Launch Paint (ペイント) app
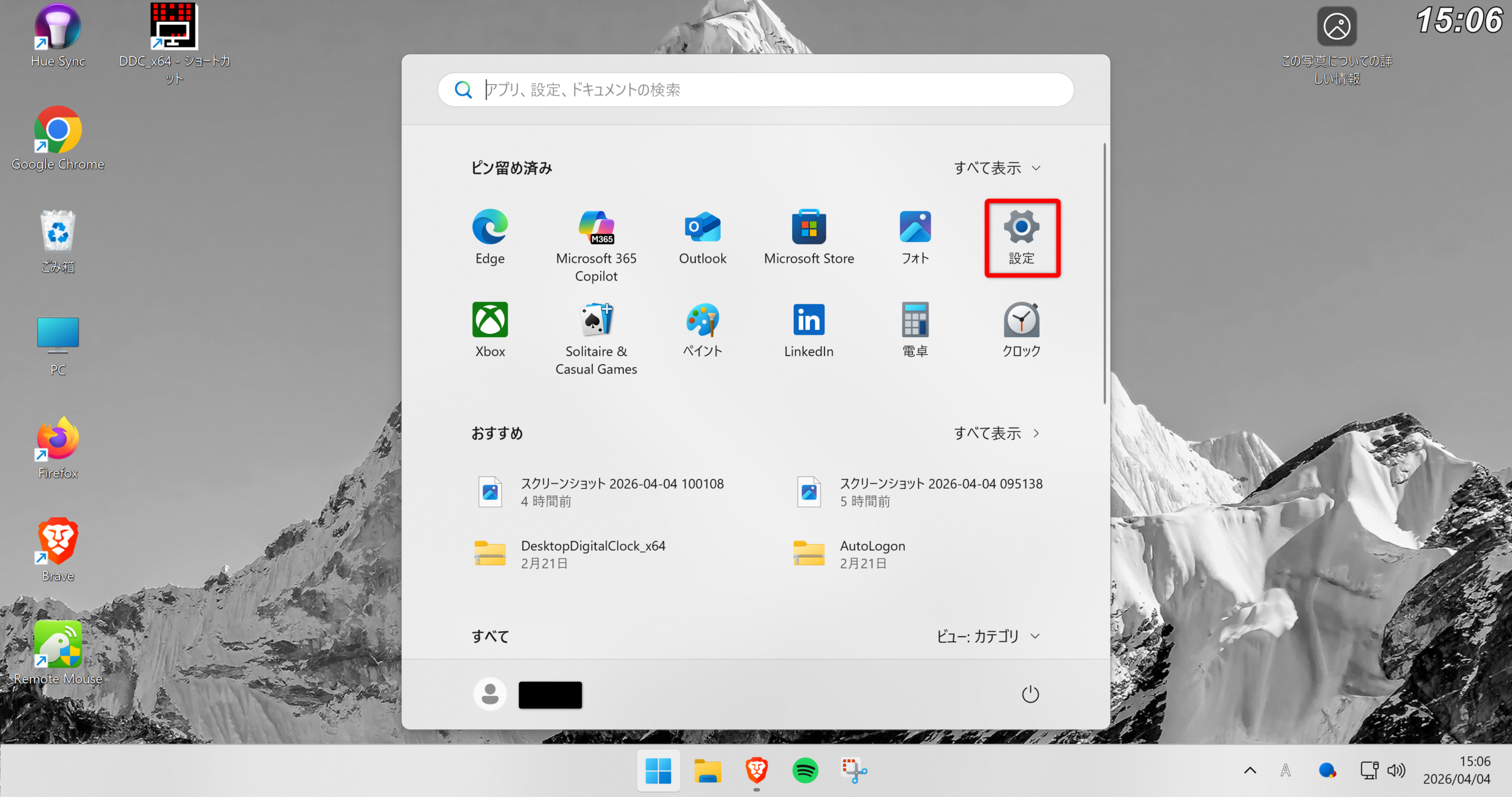This screenshot has width=1512, height=797. pos(702,330)
